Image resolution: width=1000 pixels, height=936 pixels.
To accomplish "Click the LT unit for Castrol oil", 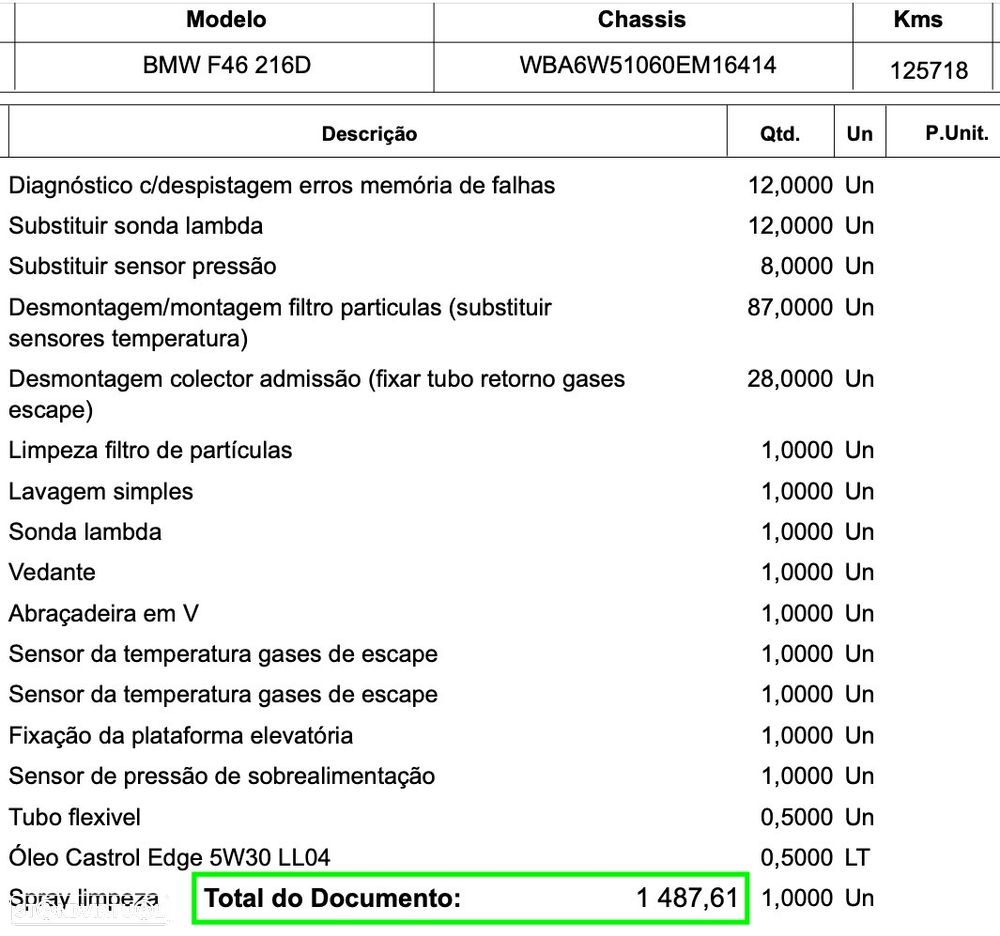I will click(858, 858).
